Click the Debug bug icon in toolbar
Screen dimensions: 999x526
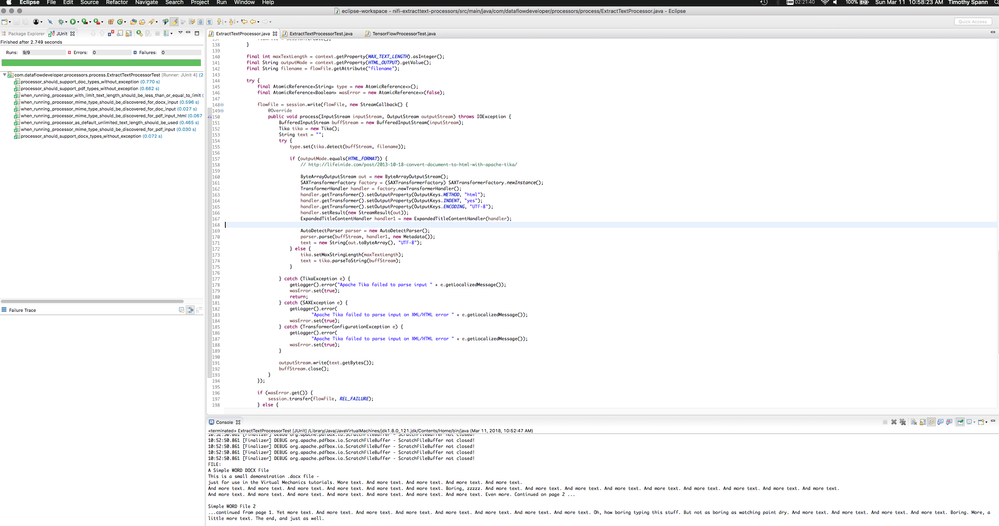click(61, 22)
